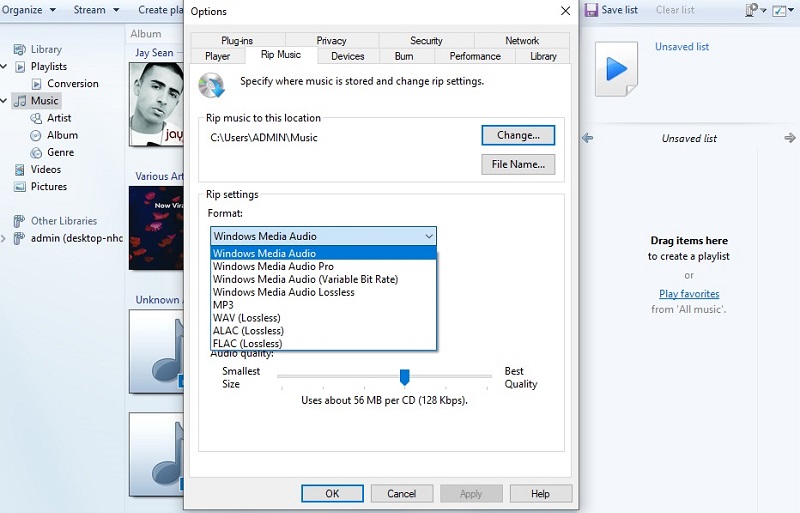Click the Music note icon in sidebar

(x=20, y=101)
